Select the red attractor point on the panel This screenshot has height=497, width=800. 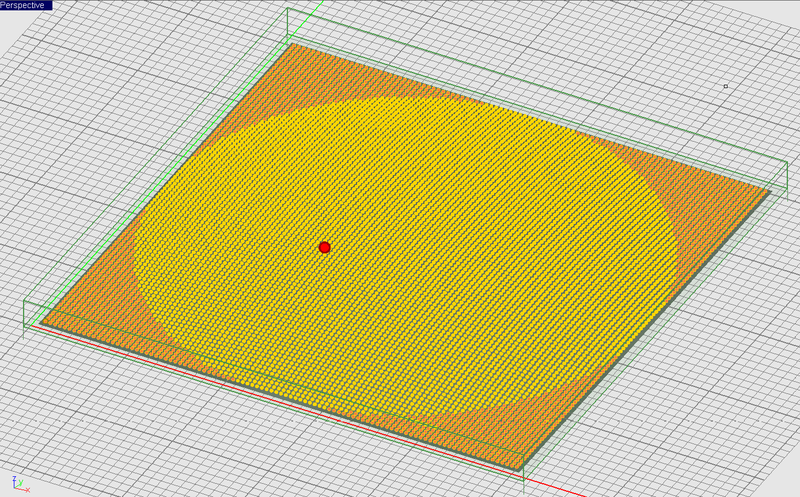click(324, 247)
